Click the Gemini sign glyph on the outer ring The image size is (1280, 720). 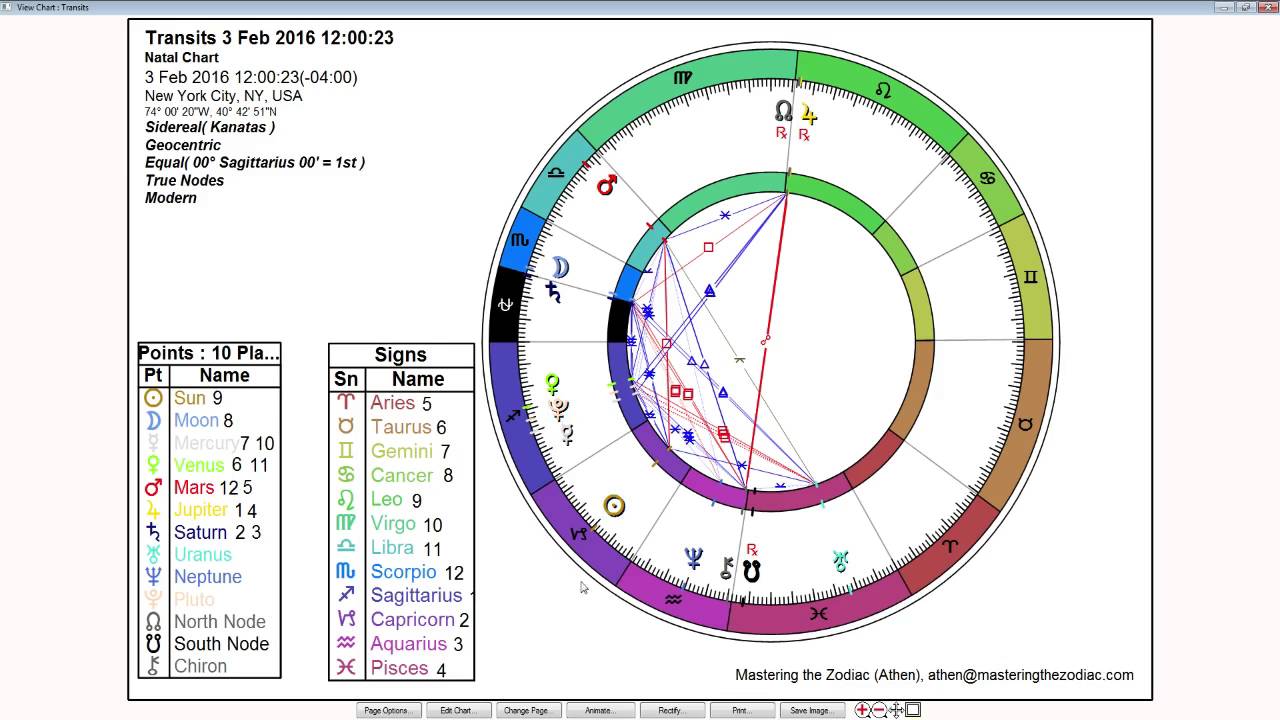click(1030, 277)
